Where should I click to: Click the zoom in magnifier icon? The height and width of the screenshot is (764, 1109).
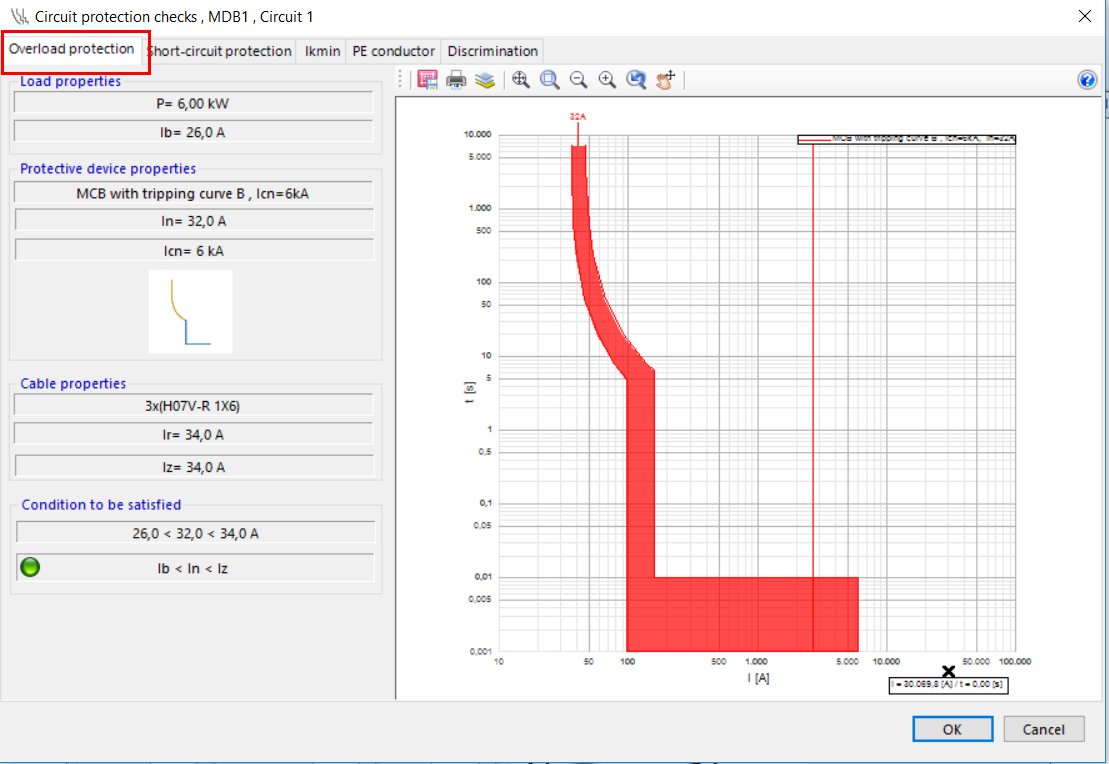point(607,81)
